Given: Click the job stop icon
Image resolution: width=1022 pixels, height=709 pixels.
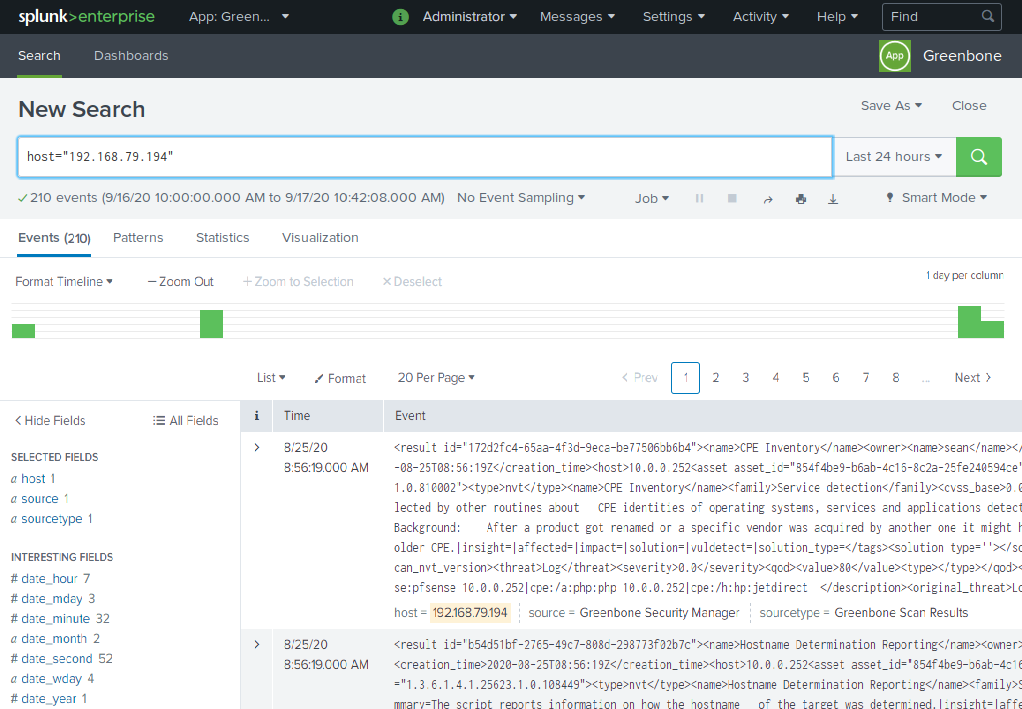Looking at the screenshot, I should [x=732, y=199].
